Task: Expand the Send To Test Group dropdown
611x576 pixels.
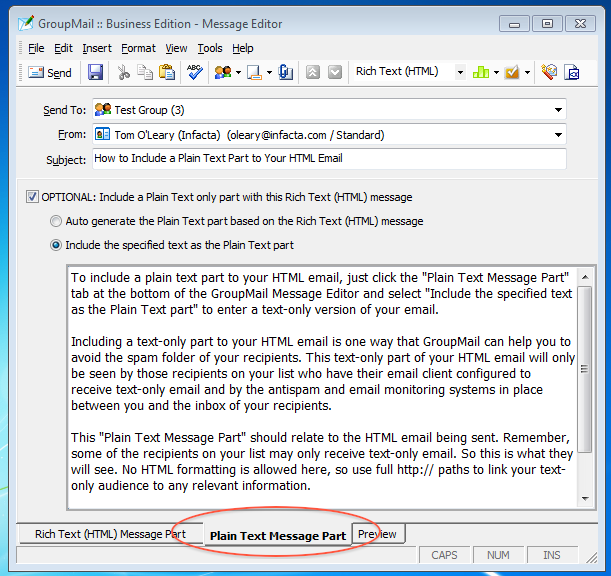Action: (558, 110)
